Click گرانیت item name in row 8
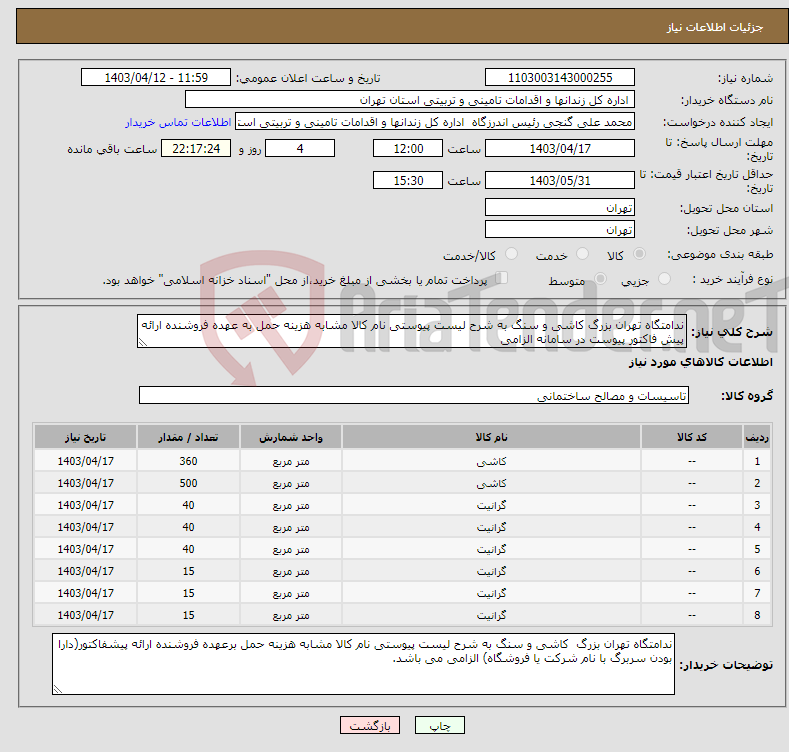Viewport: 789px width, 752px height. pos(491,615)
